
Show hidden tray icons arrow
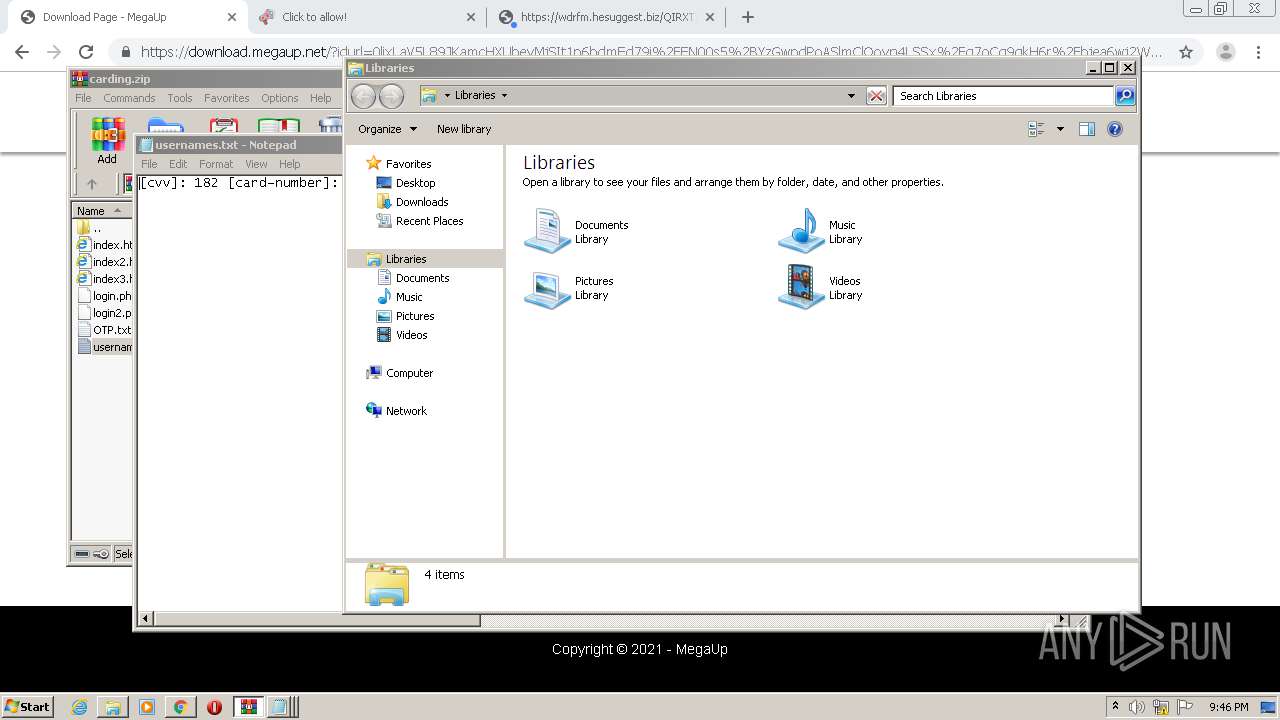(x=1115, y=707)
